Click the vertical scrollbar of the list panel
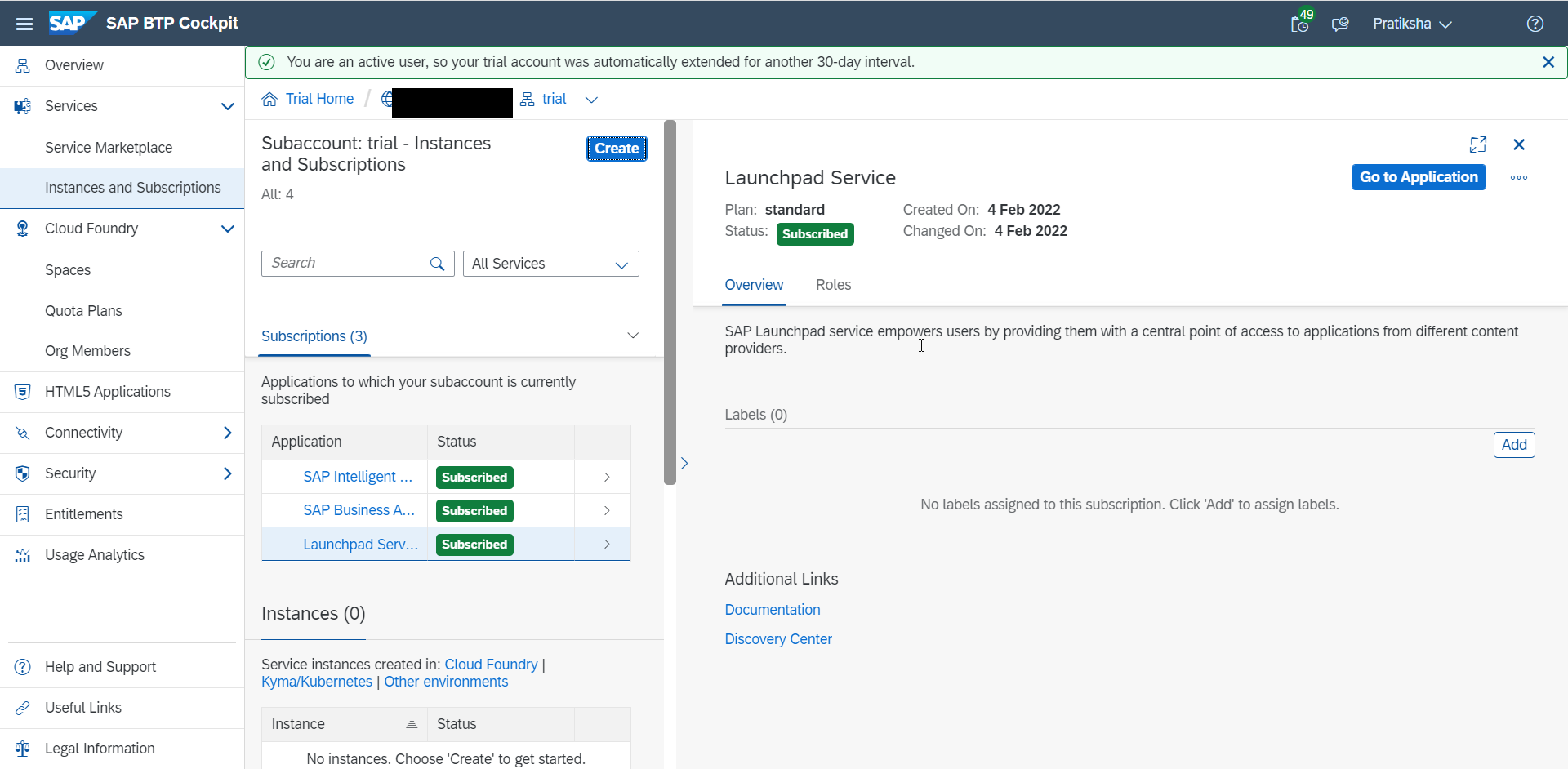The width and height of the screenshot is (1568, 769). click(x=670, y=302)
